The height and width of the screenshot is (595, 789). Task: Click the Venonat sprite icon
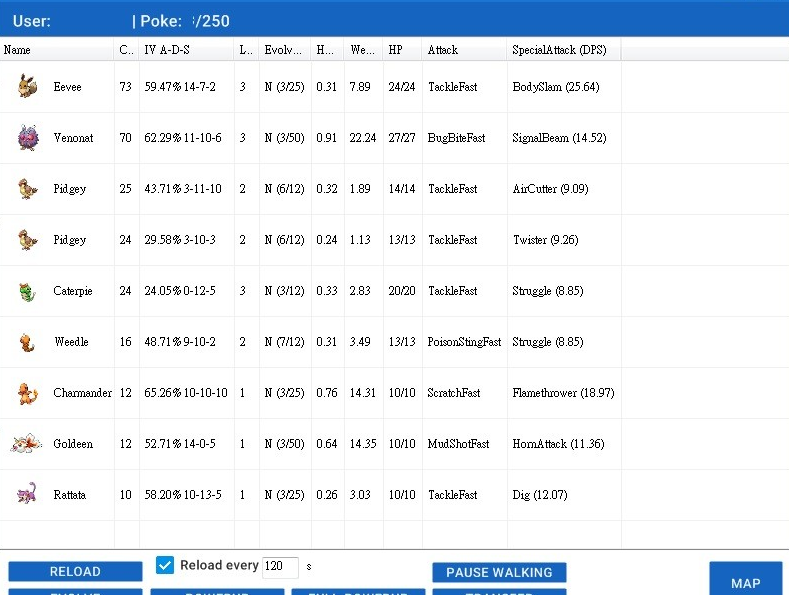point(28,137)
